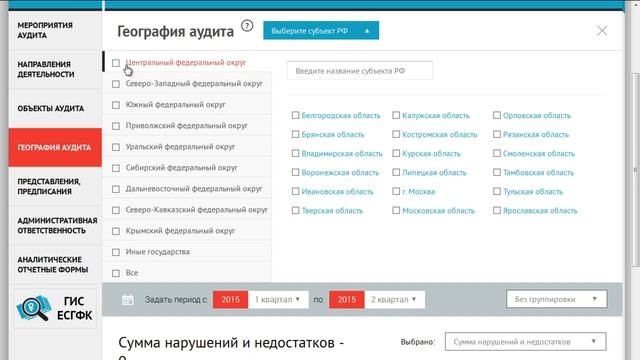640x360 pixels.
Task: Open Направления деятельности menu section
Action: (x=55, y=69)
